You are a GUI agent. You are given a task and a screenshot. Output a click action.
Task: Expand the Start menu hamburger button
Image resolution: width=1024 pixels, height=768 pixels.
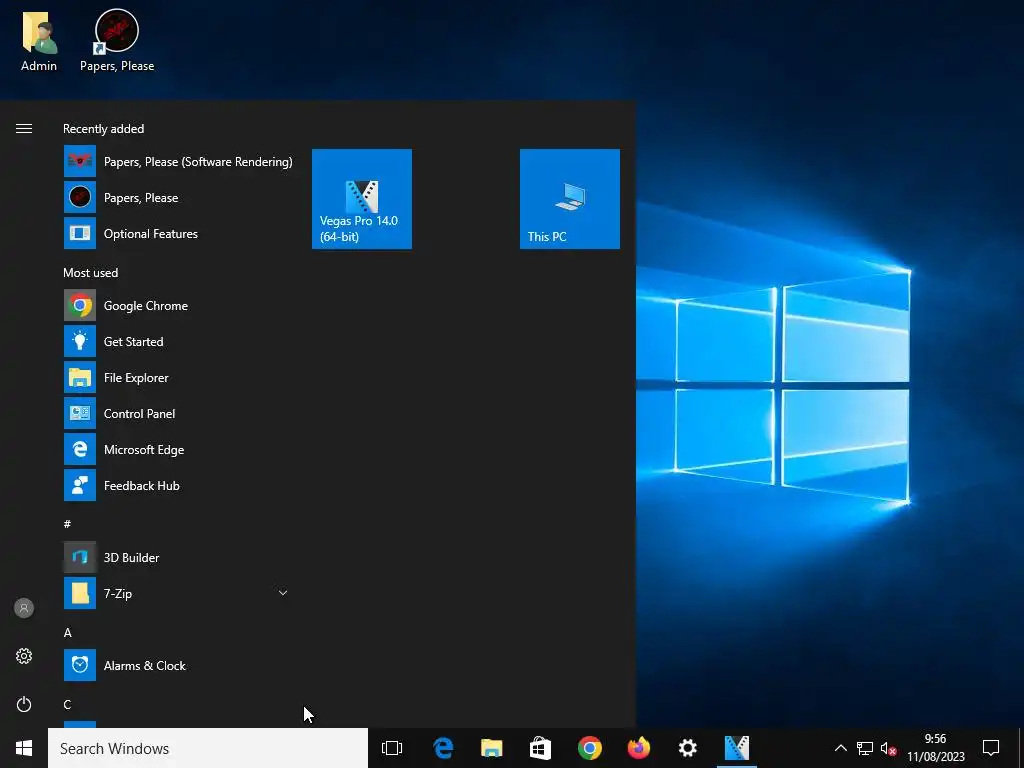[24, 129]
